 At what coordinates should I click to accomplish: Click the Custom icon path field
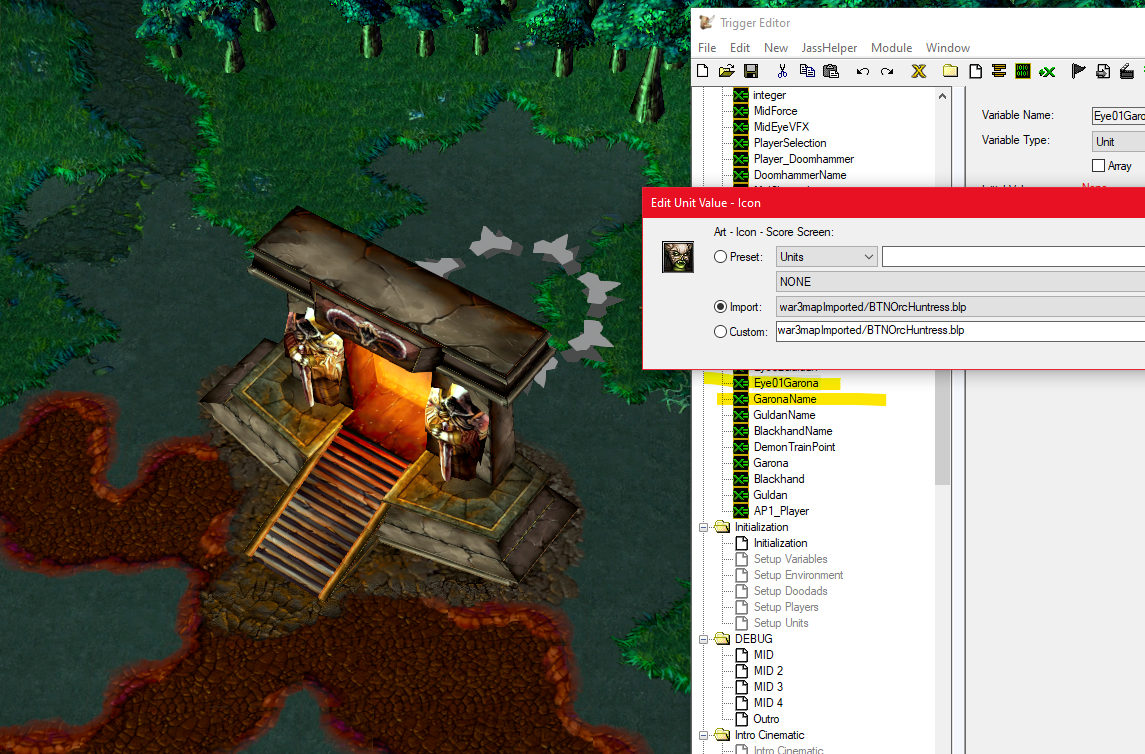click(x=960, y=331)
